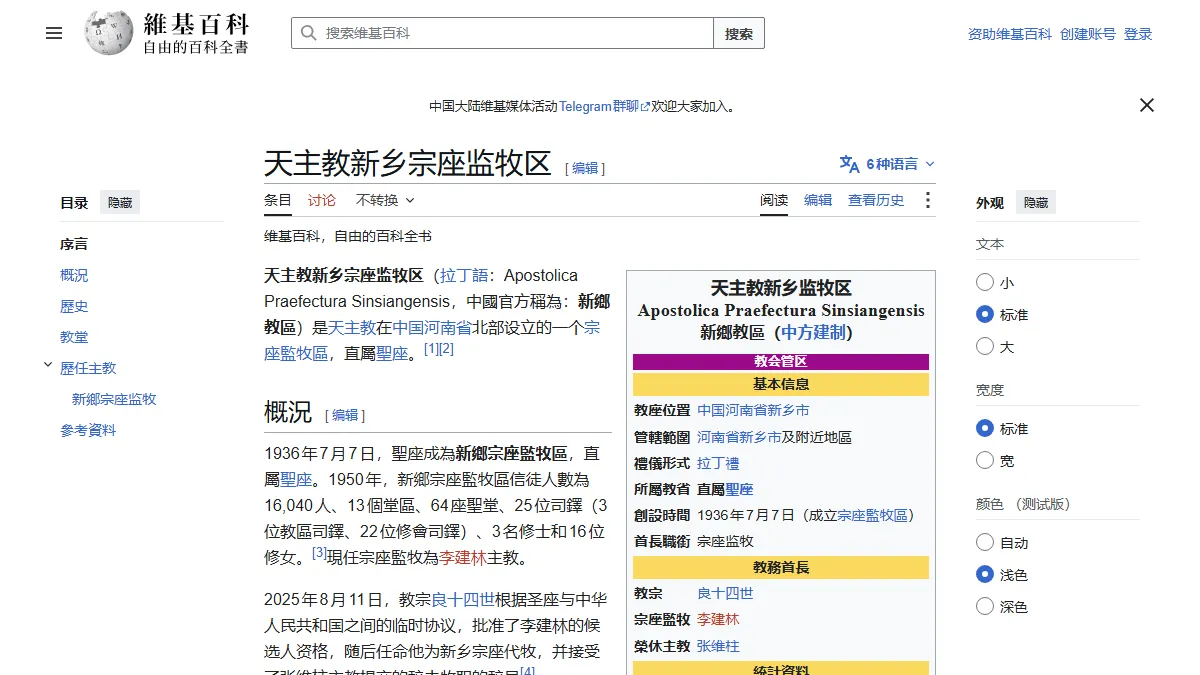Open 中国河南省新乡市 infobox link
Viewport: 1200px width, 675px height.
pos(753,410)
